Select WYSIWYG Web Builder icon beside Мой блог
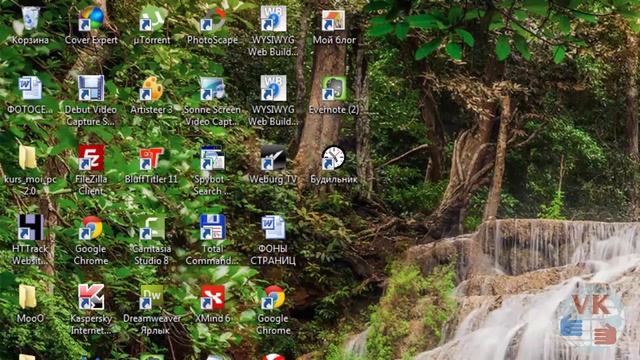 [x=273, y=20]
